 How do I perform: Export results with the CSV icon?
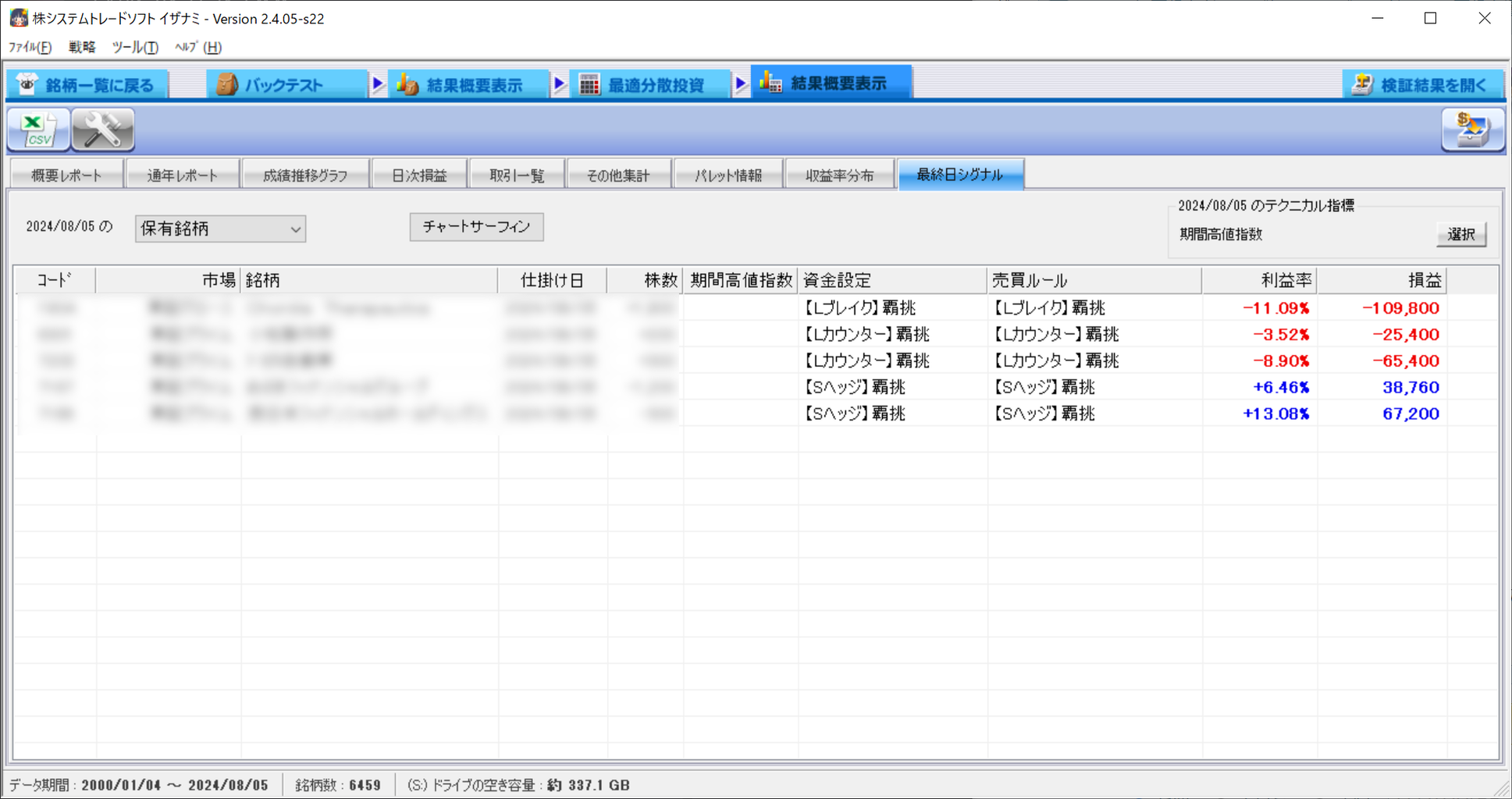[x=38, y=130]
